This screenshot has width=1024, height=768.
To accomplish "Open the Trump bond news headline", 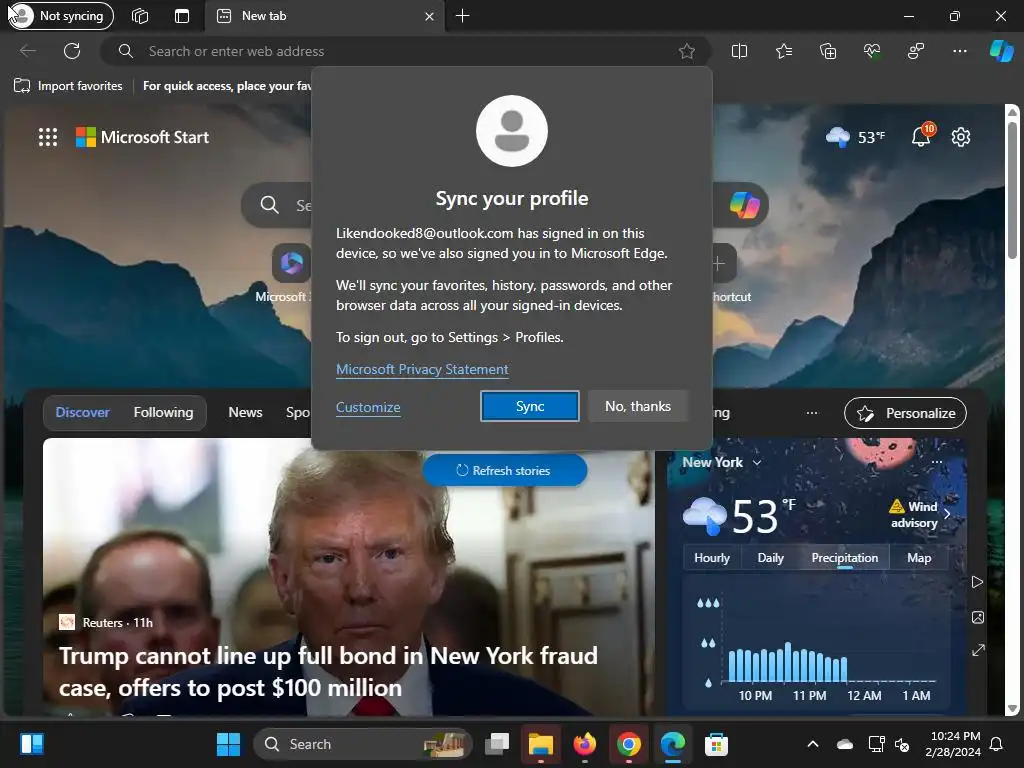I will pos(328,671).
